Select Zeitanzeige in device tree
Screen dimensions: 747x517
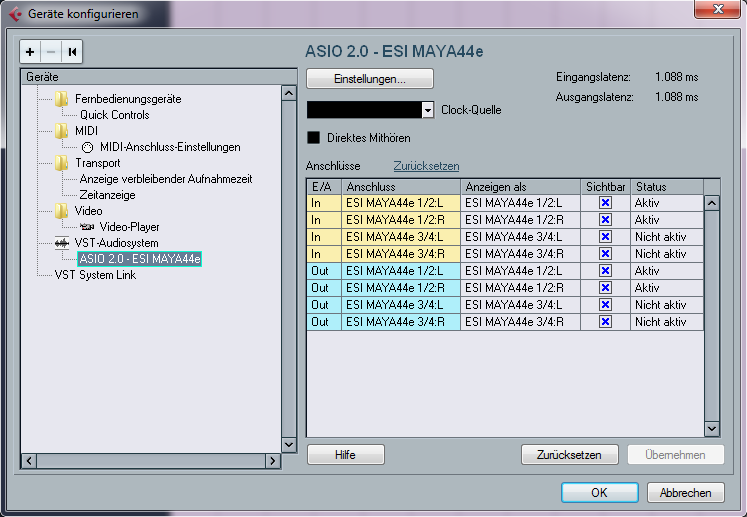(107, 195)
